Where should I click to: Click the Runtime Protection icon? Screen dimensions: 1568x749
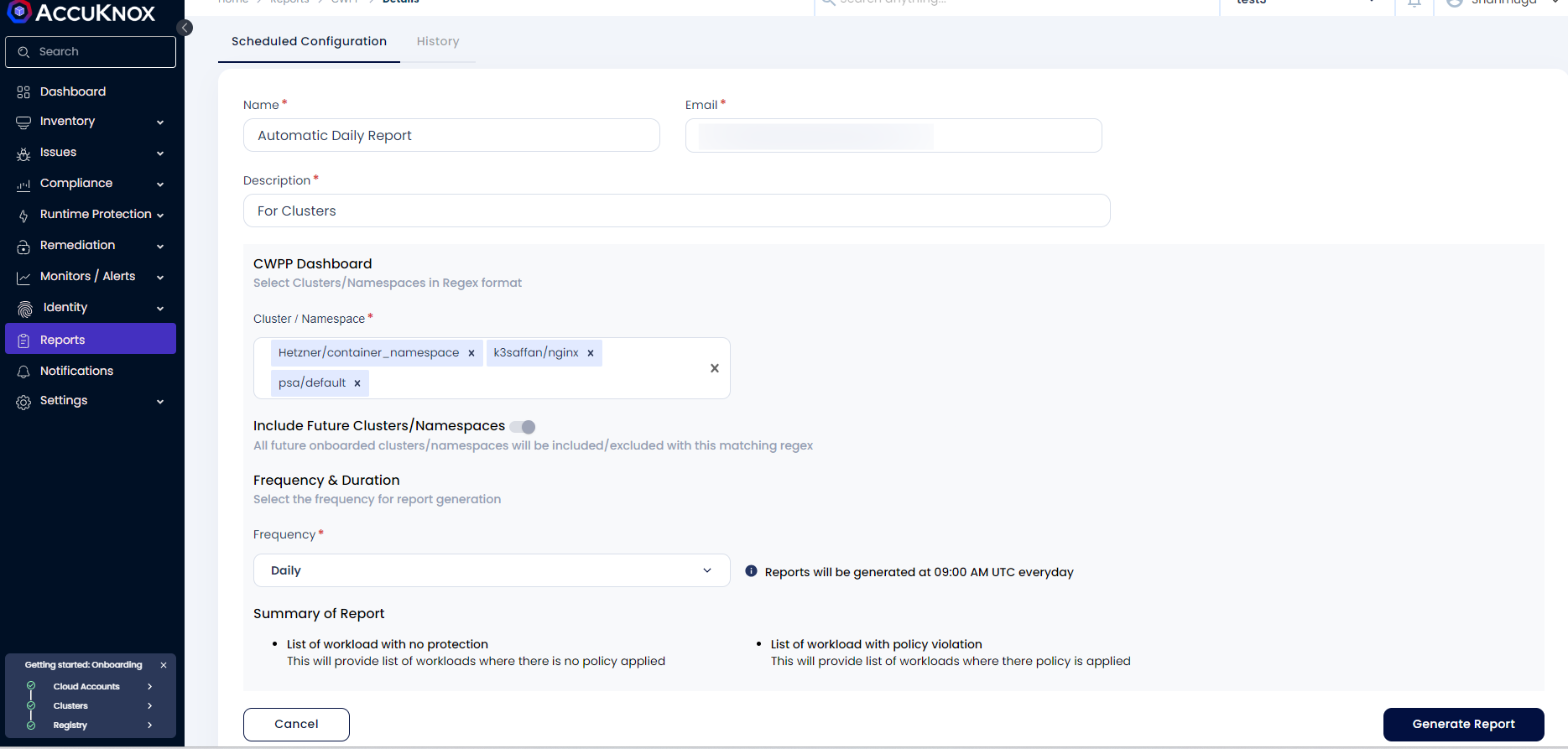pyautogui.click(x=23, y=216)
